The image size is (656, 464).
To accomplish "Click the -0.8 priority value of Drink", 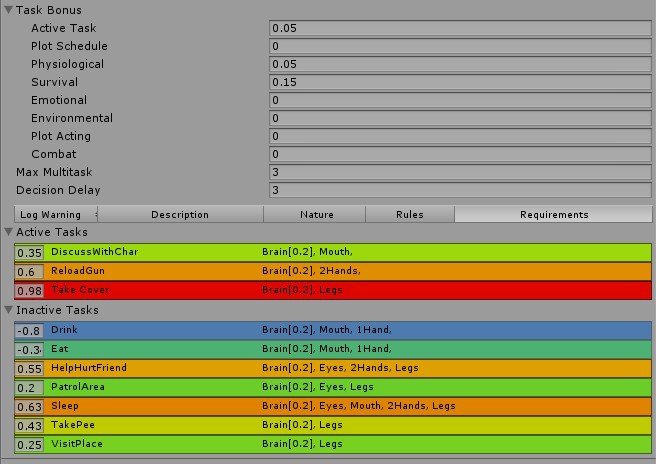I will (29, 331).
